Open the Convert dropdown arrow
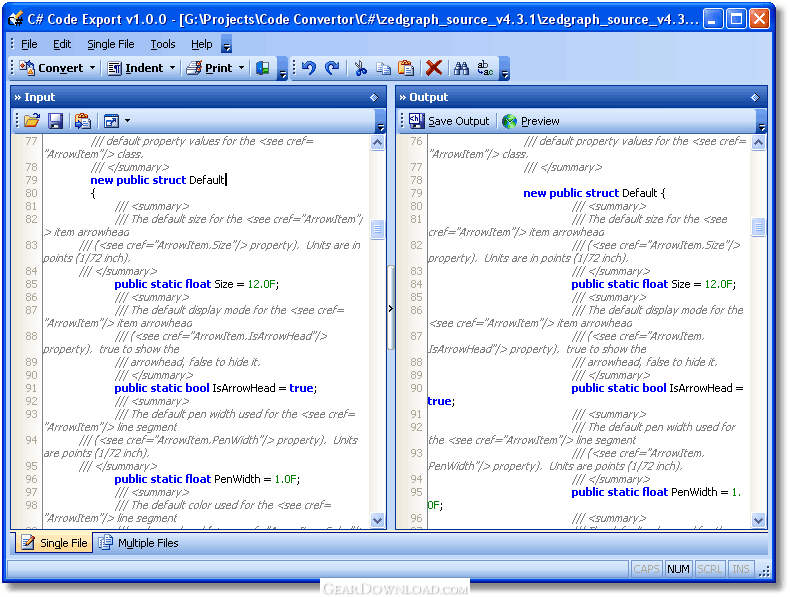Image resolution: width=790 pixels, height=597 pixels. [x=92, y=68]
